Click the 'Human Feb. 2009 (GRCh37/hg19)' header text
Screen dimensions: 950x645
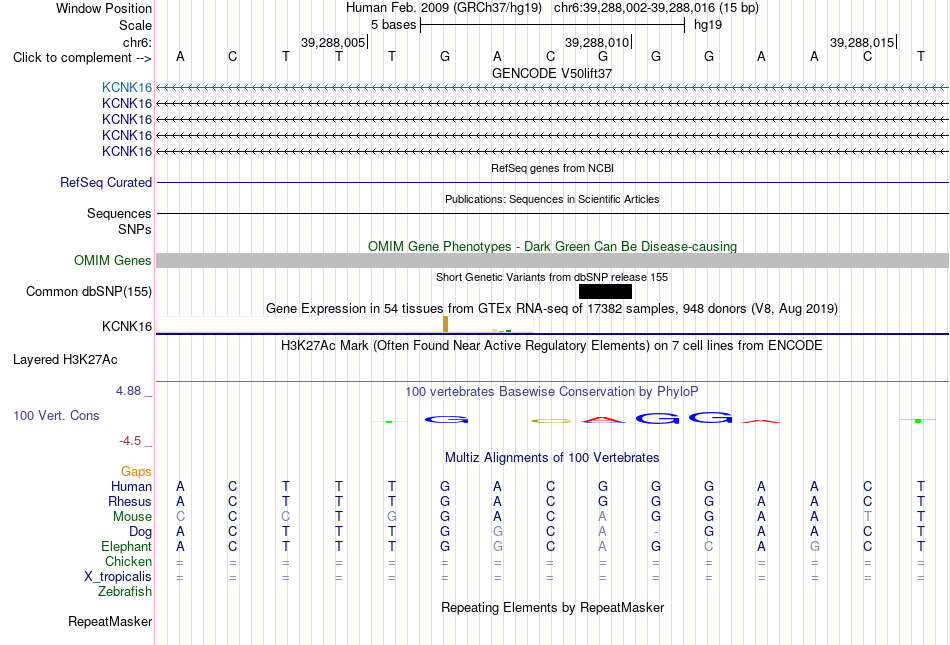(x=443, y=8)
